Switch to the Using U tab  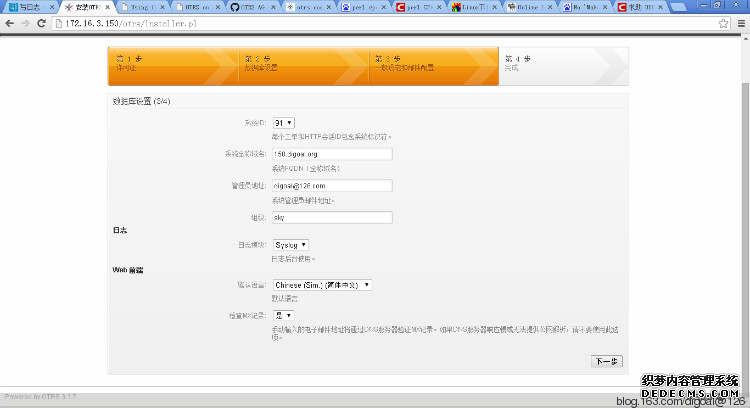(141, 7)
